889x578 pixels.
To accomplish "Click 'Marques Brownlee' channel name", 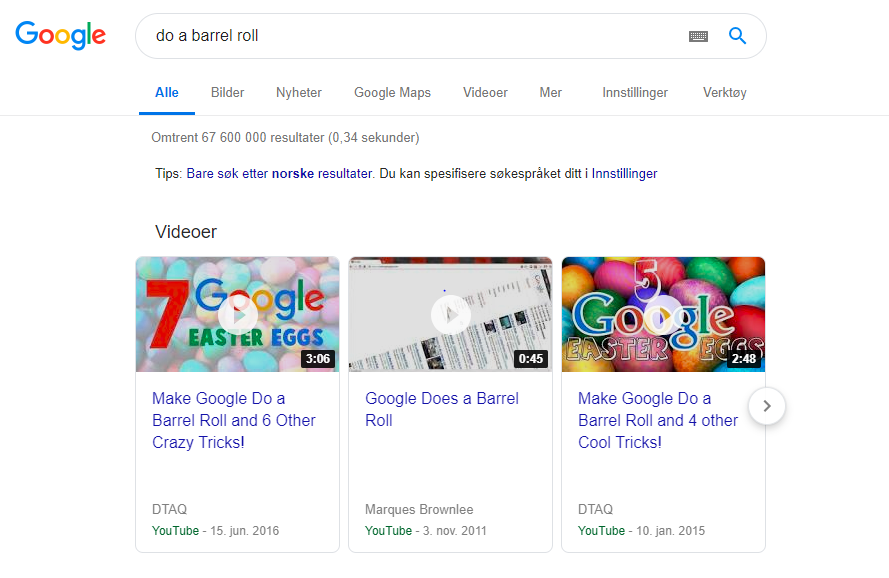I will coord(419,509).
